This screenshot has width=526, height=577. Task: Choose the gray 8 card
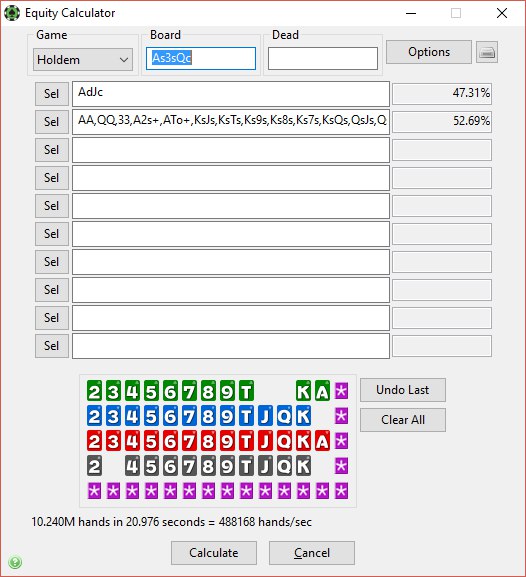coord(208,466)
